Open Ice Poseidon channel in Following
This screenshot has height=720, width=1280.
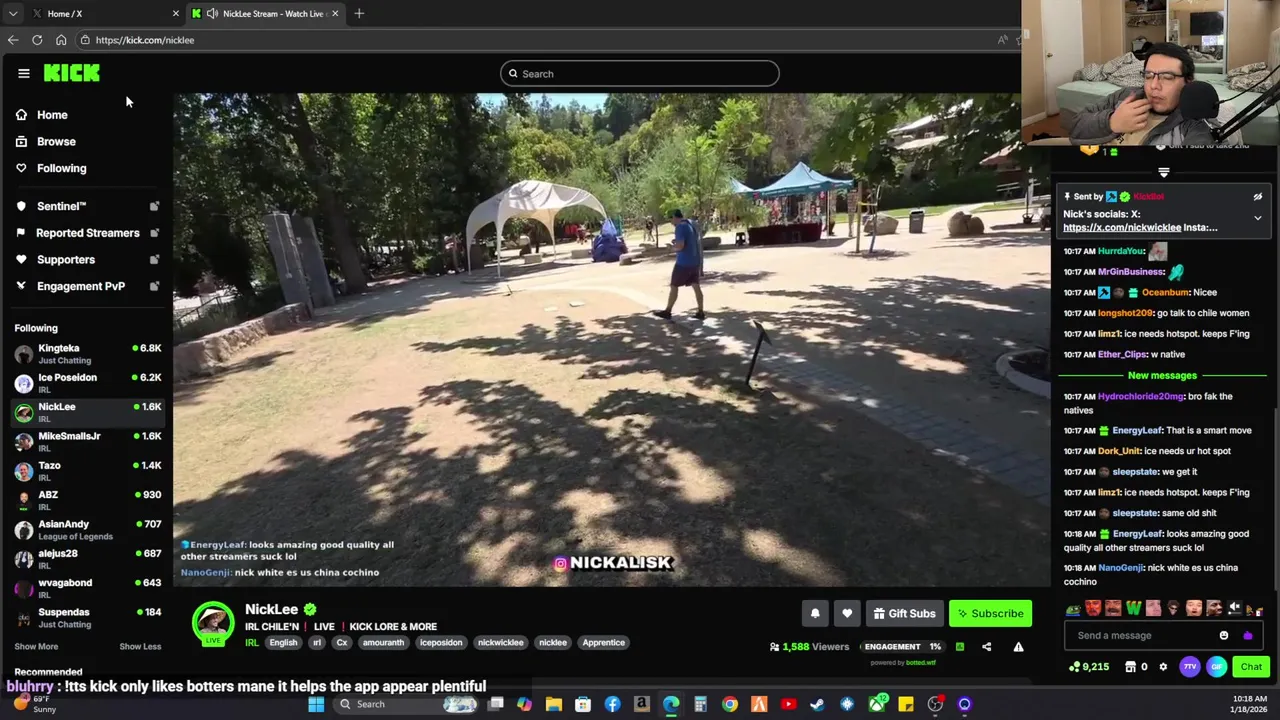point(88,383)
